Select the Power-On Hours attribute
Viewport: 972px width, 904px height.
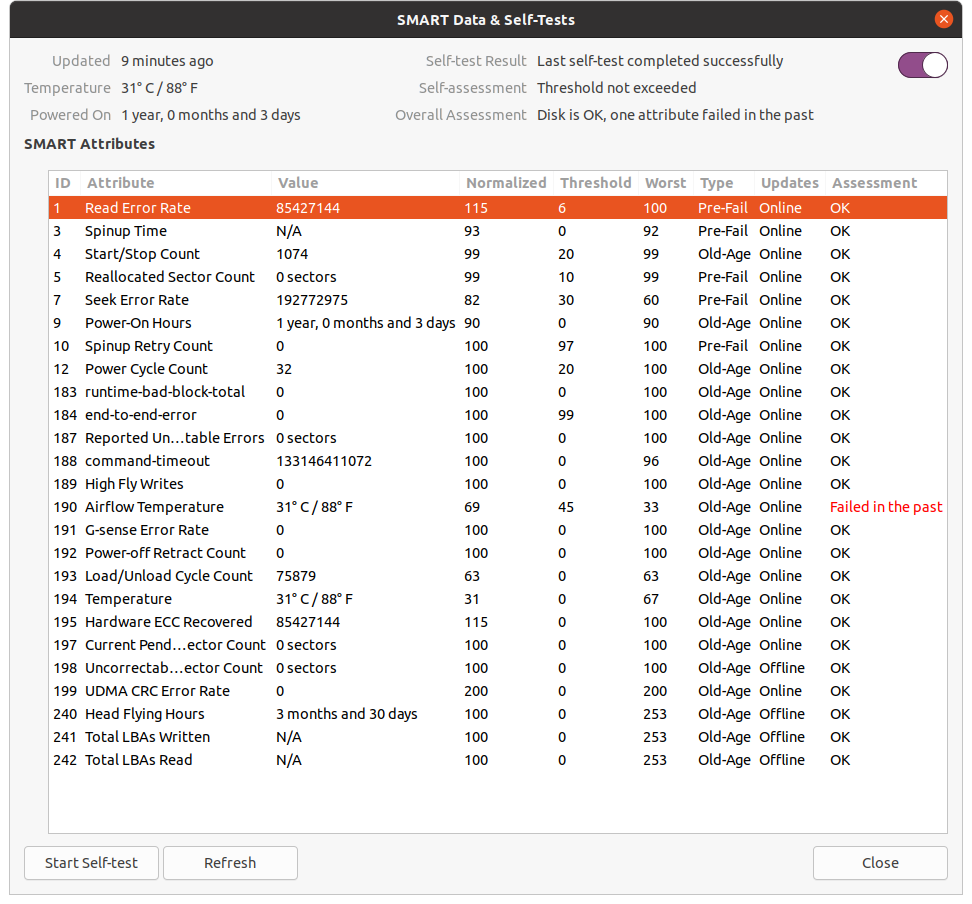tap(498, 322)
